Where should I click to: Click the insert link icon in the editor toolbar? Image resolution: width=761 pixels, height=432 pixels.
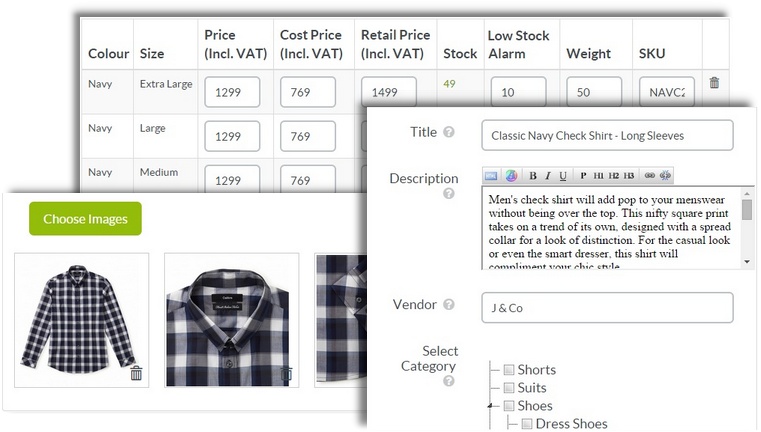pos(648,176)
